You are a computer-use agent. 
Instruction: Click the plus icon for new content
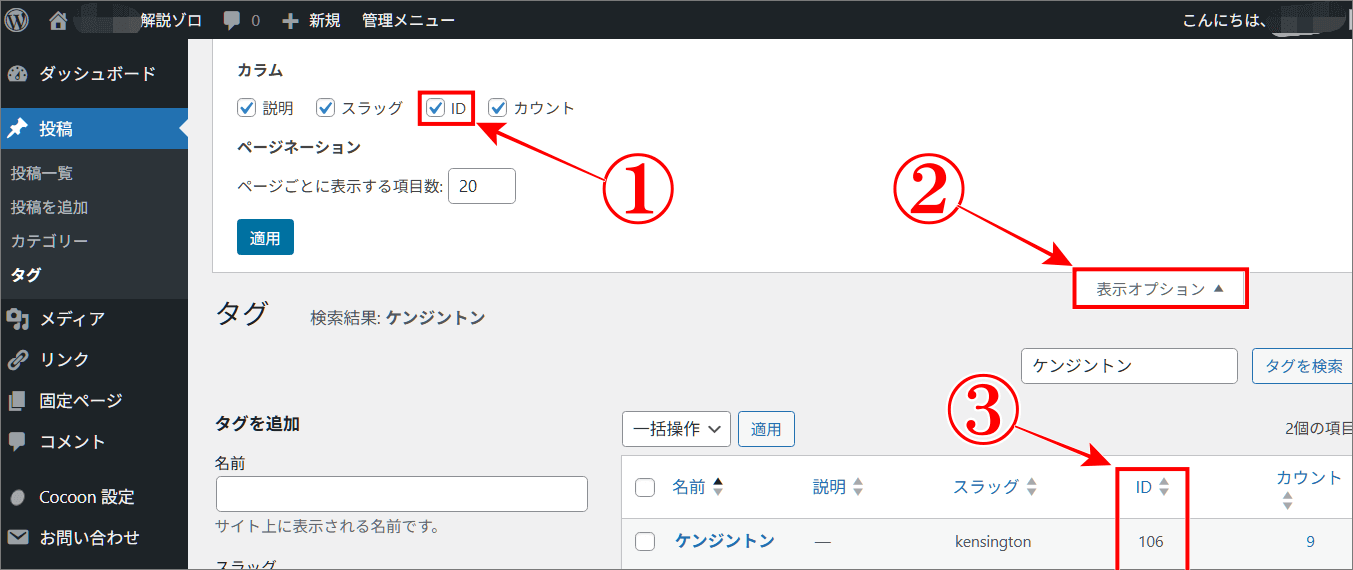[x=291, y=20]
